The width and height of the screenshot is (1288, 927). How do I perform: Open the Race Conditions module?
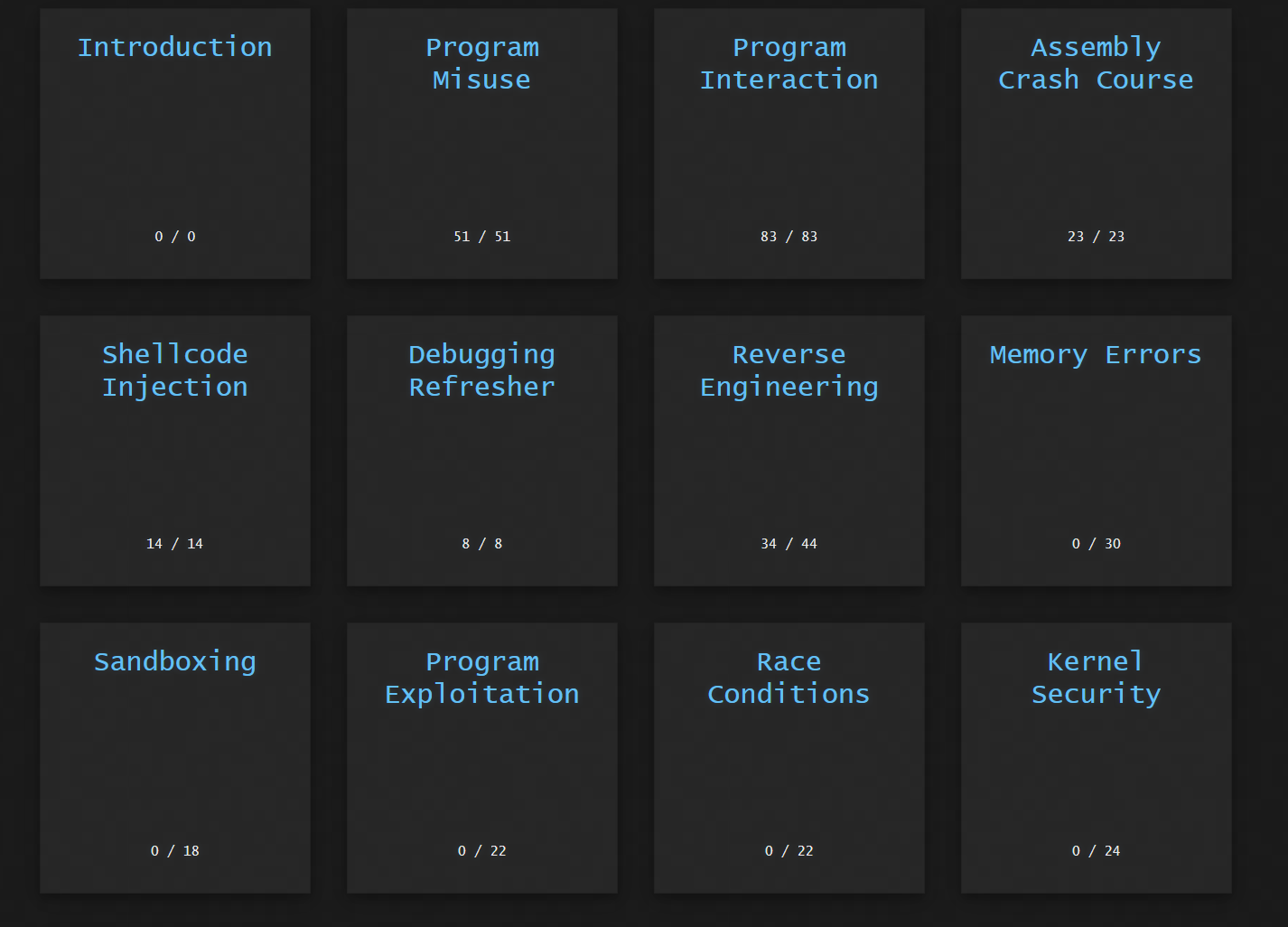[x=789, y=678]
